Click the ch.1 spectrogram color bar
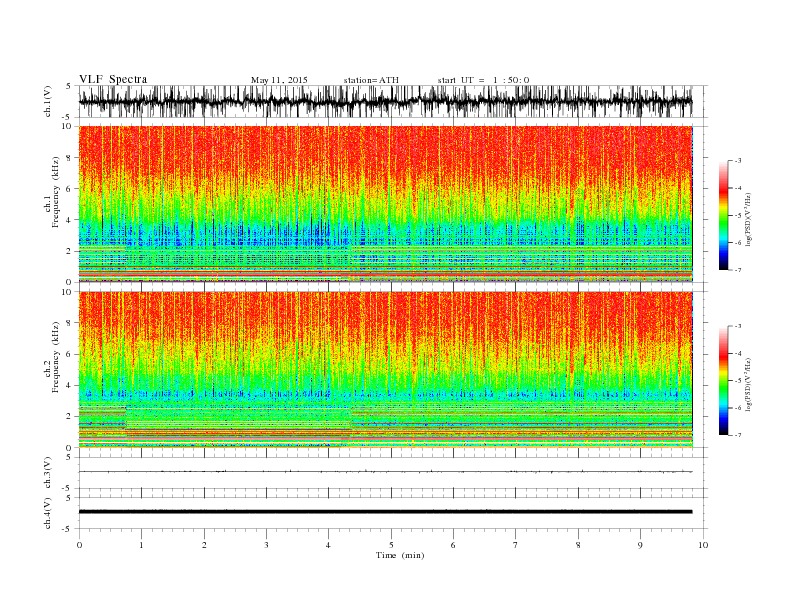Image resolution: width=792 pixels, height=612 pixels. [x=723, y=215]
